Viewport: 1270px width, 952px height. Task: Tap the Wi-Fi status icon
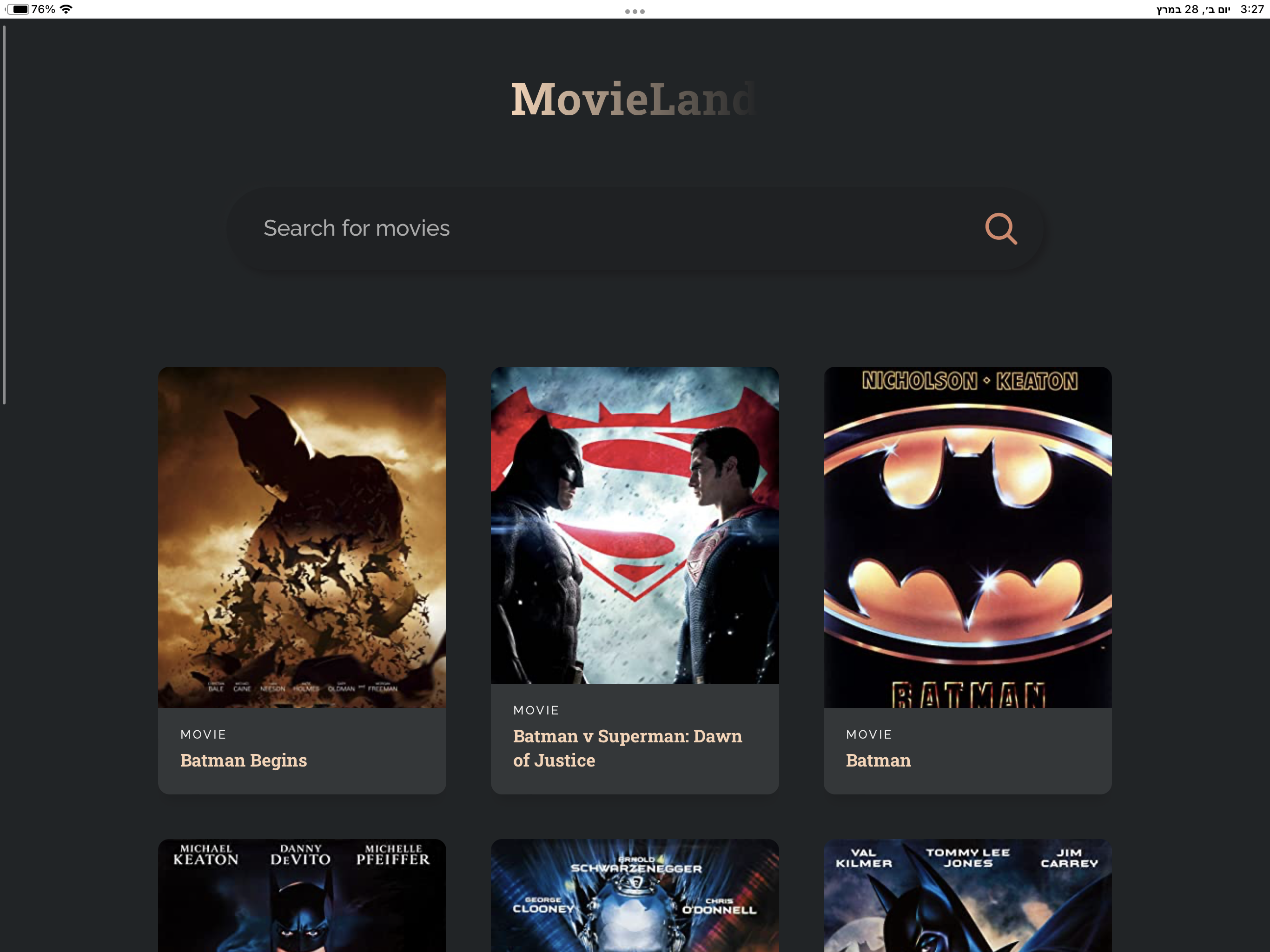[66, 9]
